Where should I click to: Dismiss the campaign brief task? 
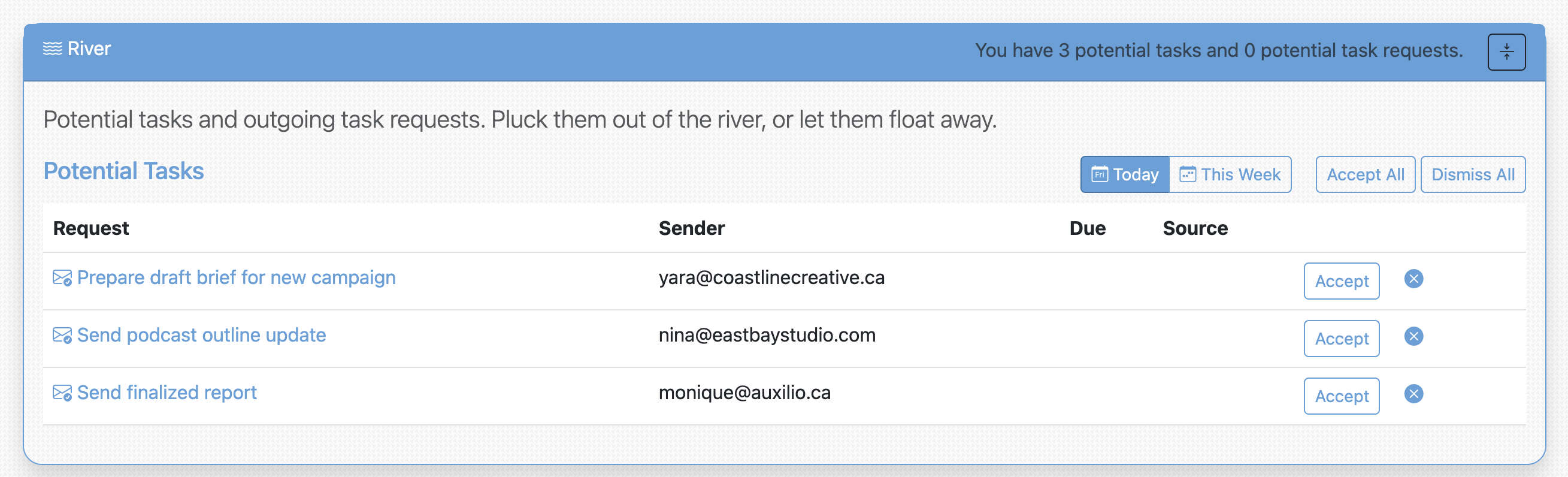click(x=1413, y=279)
